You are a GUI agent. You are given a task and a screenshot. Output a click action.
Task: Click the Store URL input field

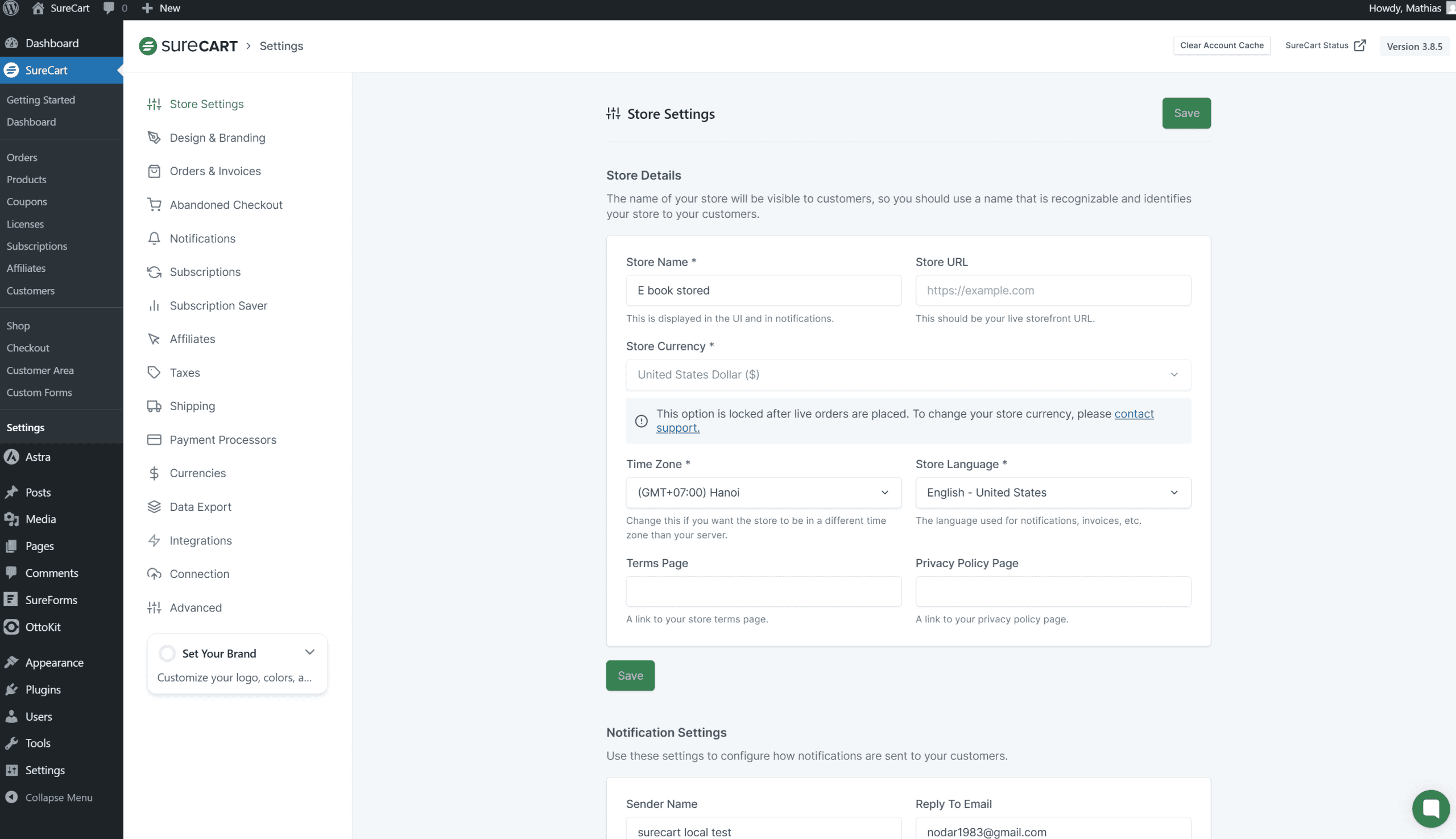1052,291
